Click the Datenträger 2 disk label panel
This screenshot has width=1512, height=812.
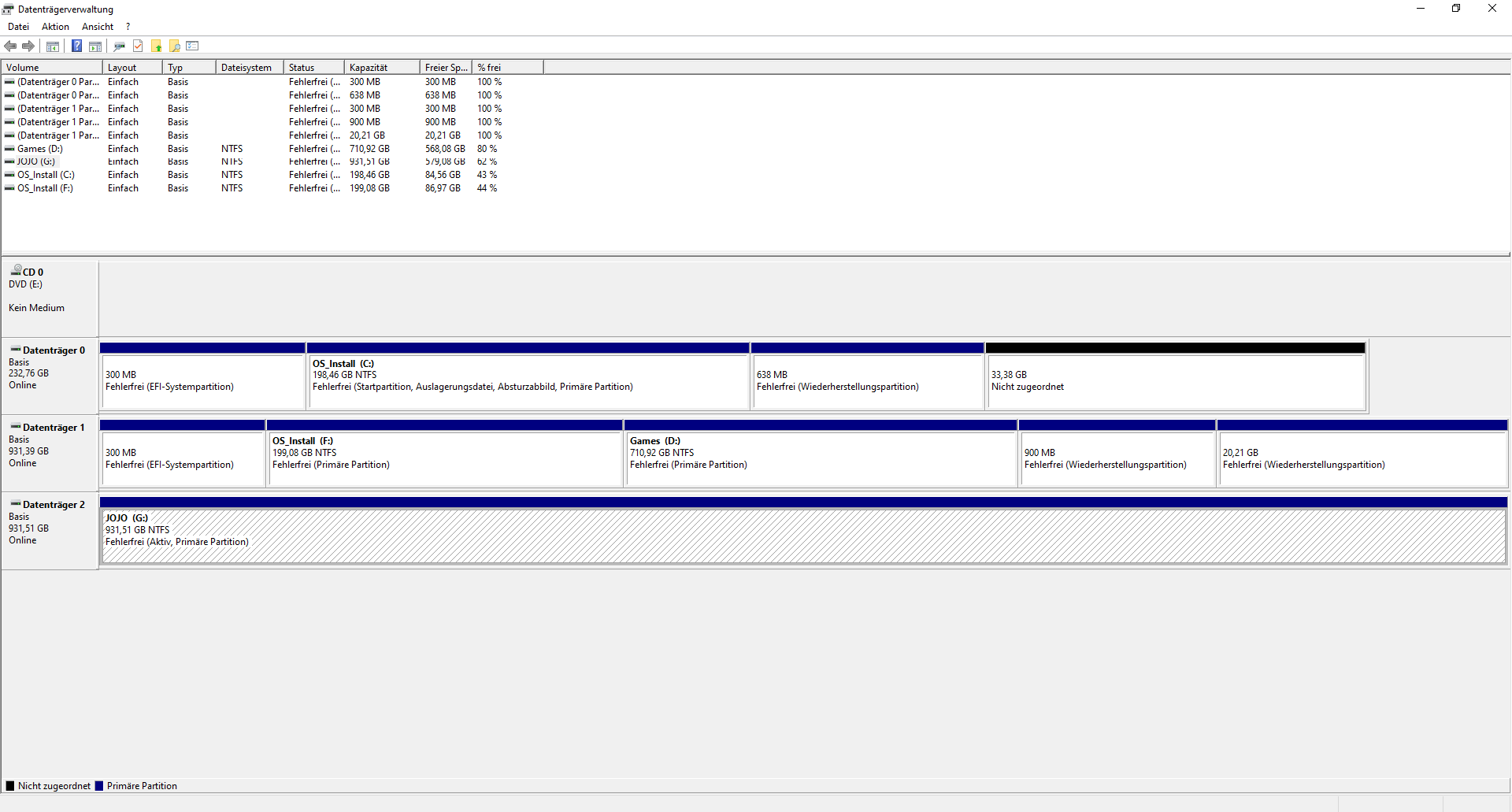[x=50, y=530]
